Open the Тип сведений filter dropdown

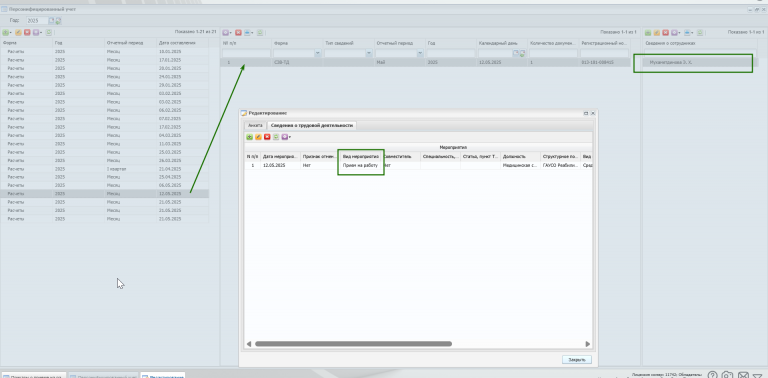click(369, 53)
